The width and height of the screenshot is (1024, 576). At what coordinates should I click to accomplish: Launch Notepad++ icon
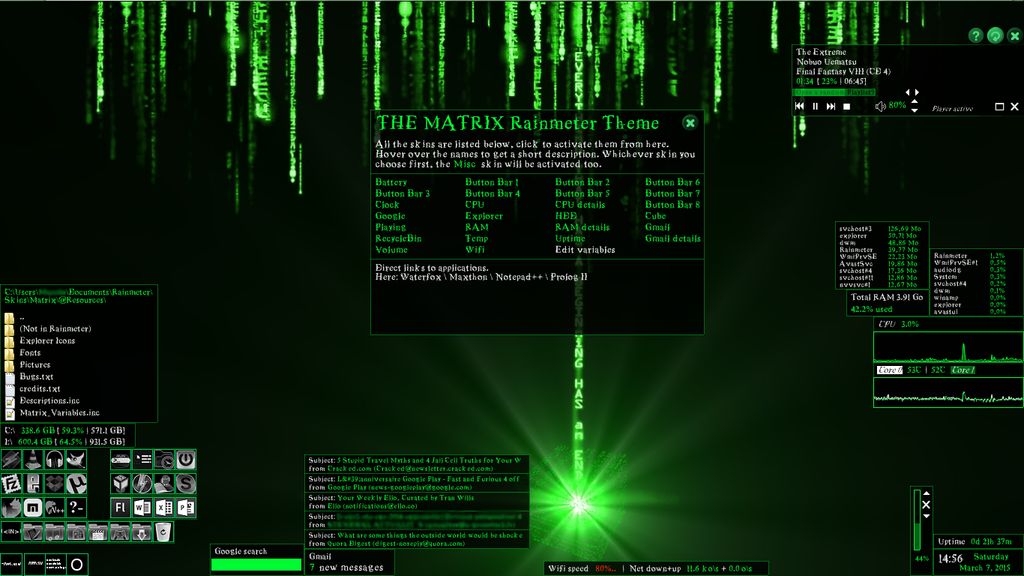[x=55, y=507]
